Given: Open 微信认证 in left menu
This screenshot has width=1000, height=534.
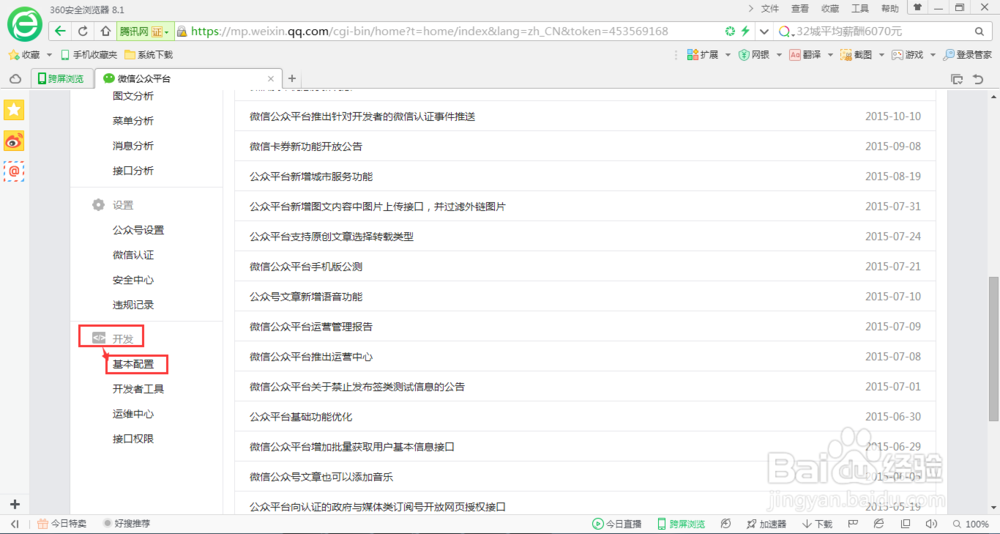Looking at the screenshot, I should click(133, 255).
